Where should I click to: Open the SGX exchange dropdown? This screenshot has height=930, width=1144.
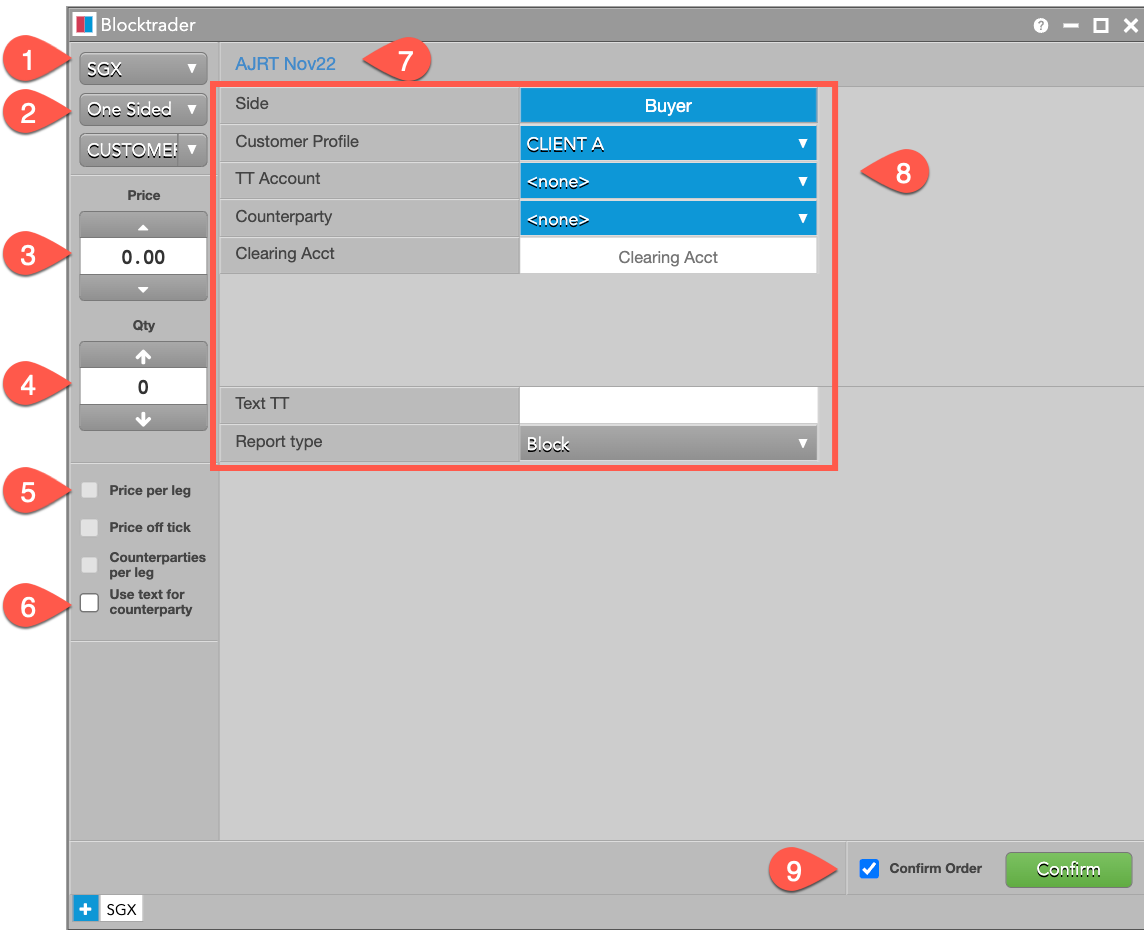[x=143, y=69]
